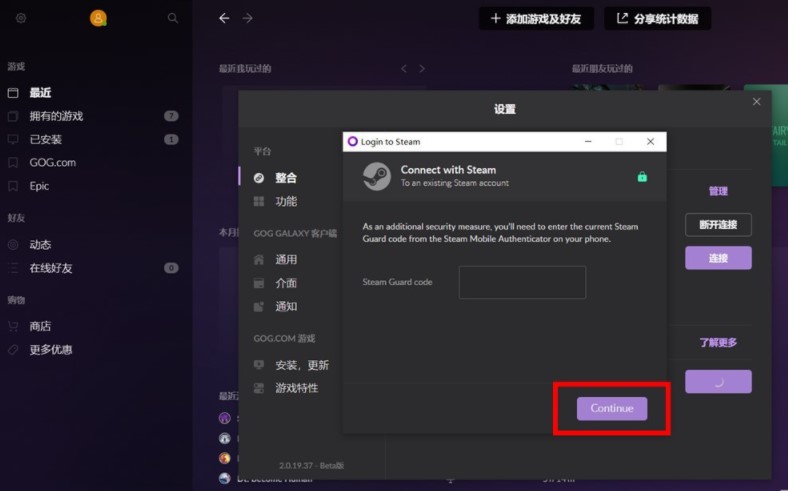Click 添加游戏及好友 button
Screen dimensions: 788x491
point(536,19)
